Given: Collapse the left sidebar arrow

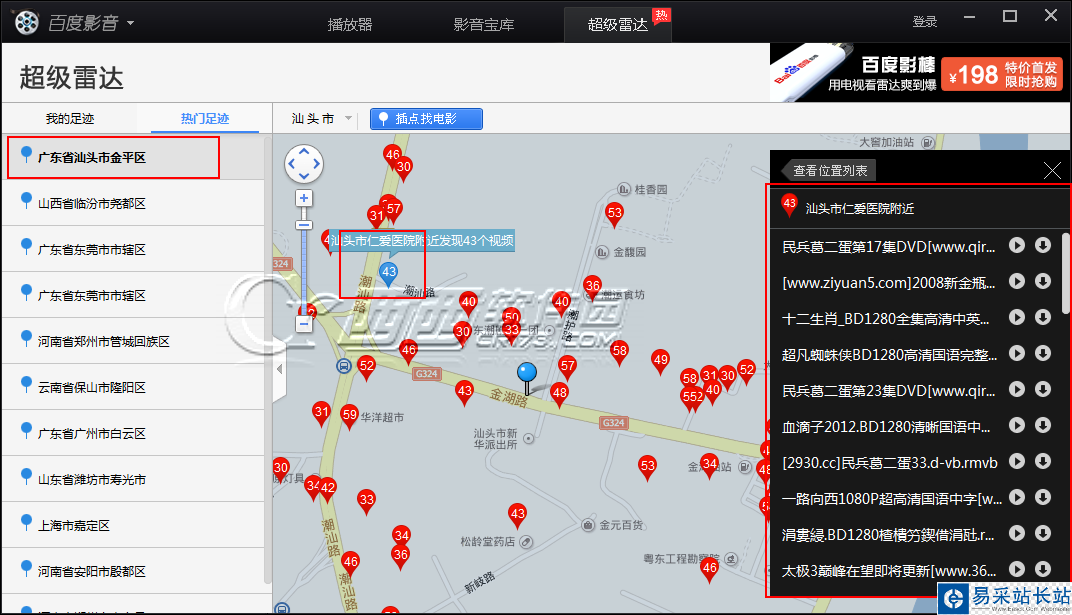Looking at the screenshot, I should click(279, 369).
